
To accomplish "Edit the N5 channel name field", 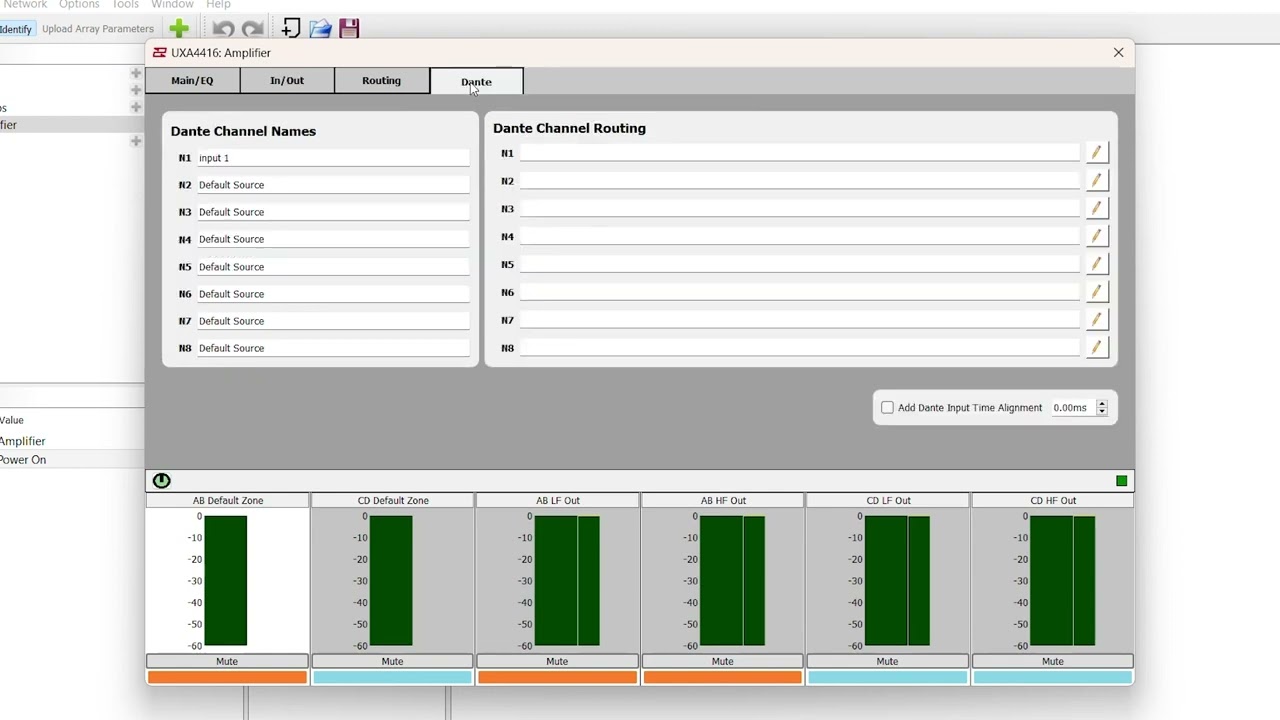I will pos(333,267).
